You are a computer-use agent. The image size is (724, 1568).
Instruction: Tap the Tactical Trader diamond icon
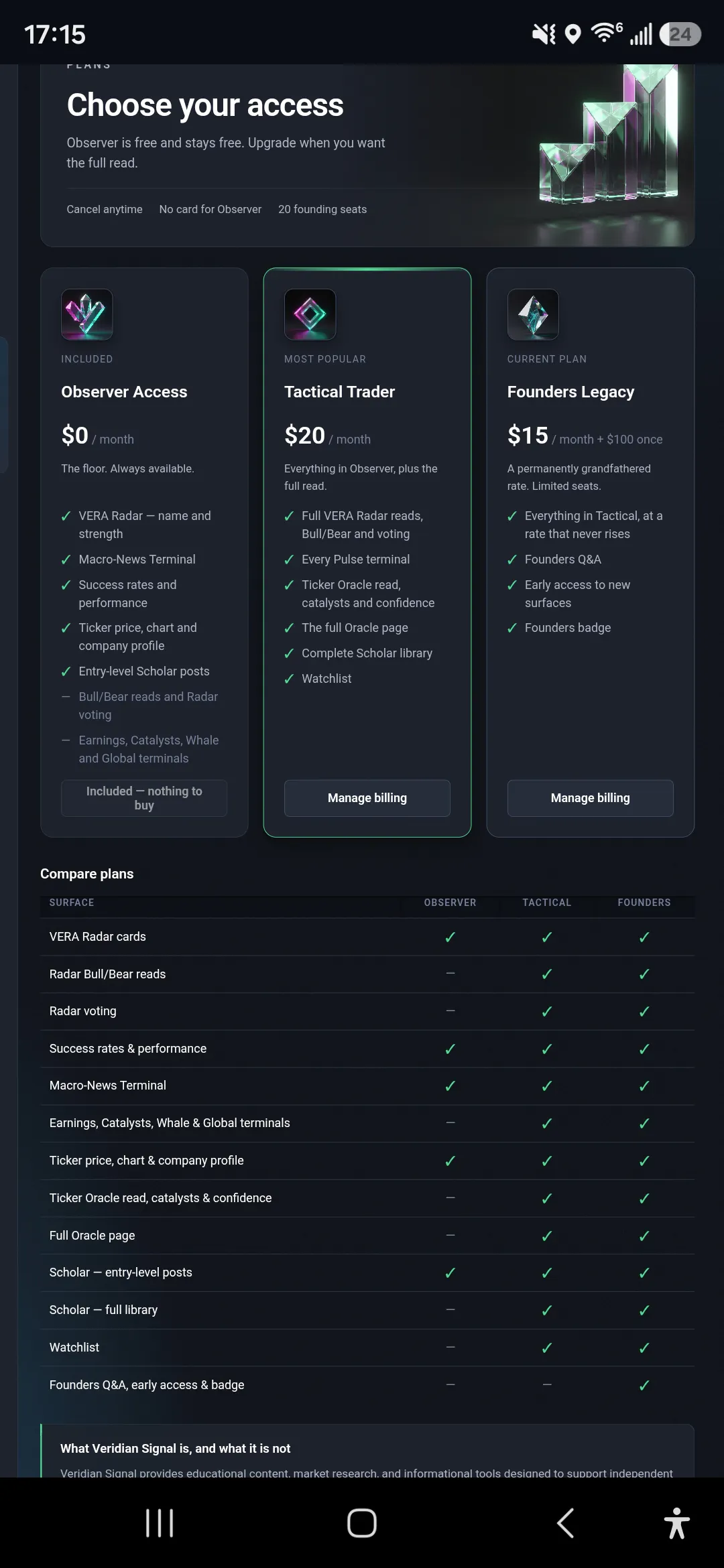310,314
